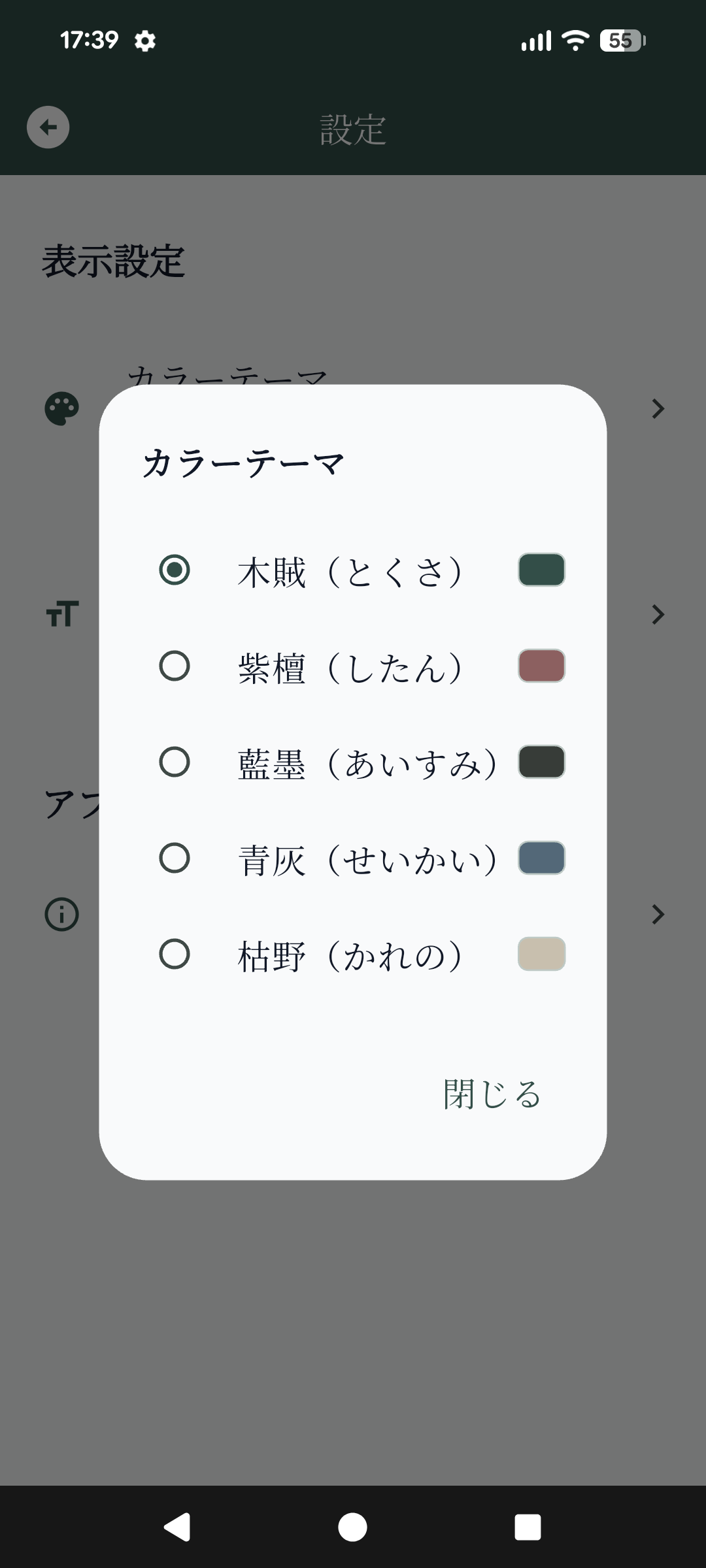Screen dimensions: 706x1568
Task: Select the 藍墨（あいすみ） radio button
Action: click(175, 762)
